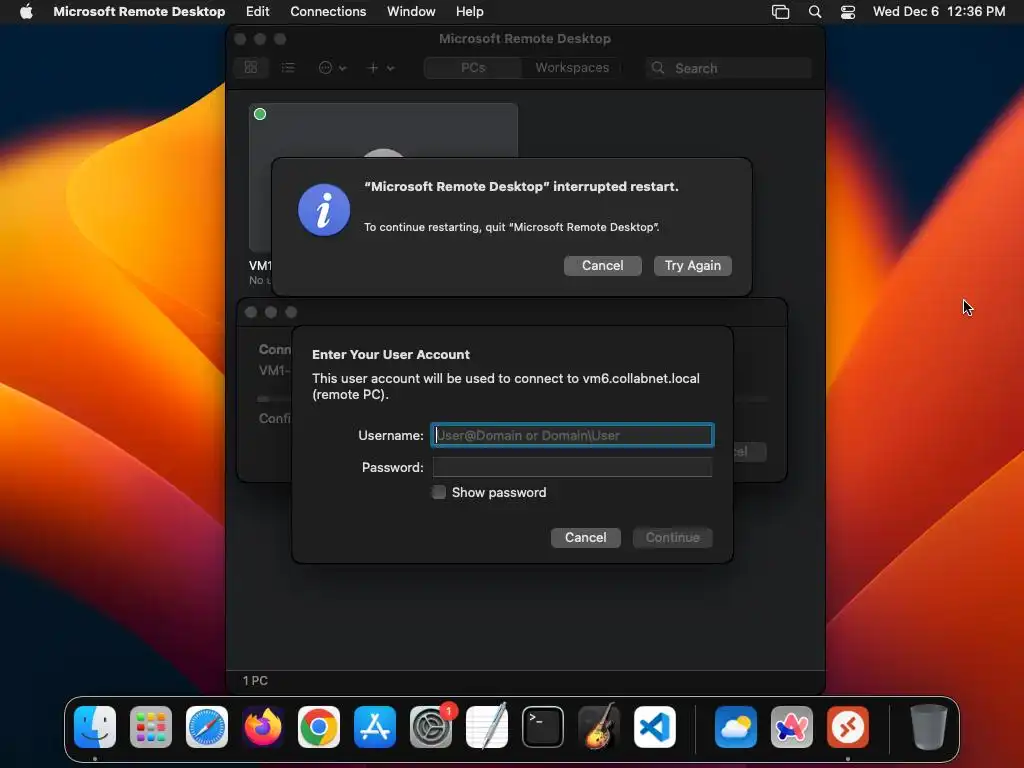Enable Show password checkbox
Viewport: 1024px width, 768px height.
tap(439, 492)
